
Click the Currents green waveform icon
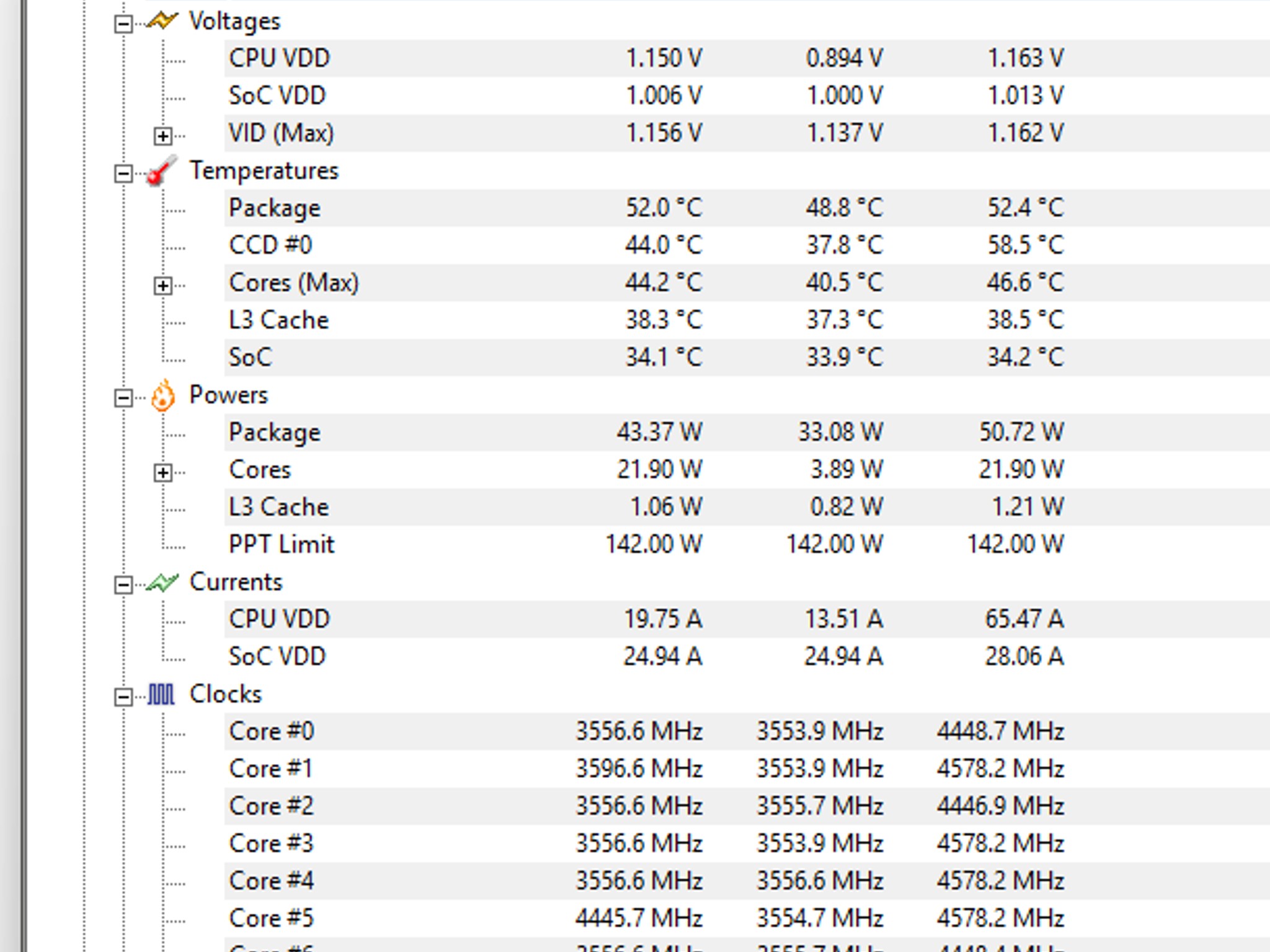pos(162,582)
